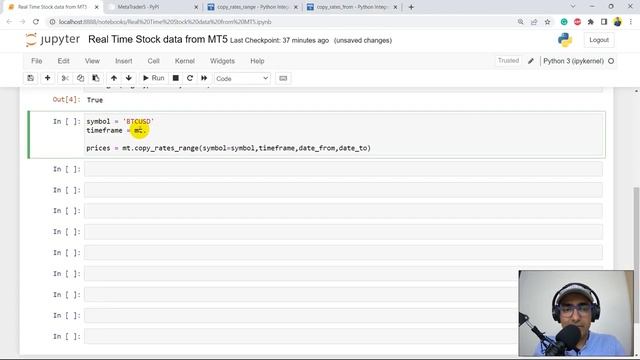Click the zoom magnifier icon in address bar
This screenshot has width=640, height=360.
[x=520, y=22]
